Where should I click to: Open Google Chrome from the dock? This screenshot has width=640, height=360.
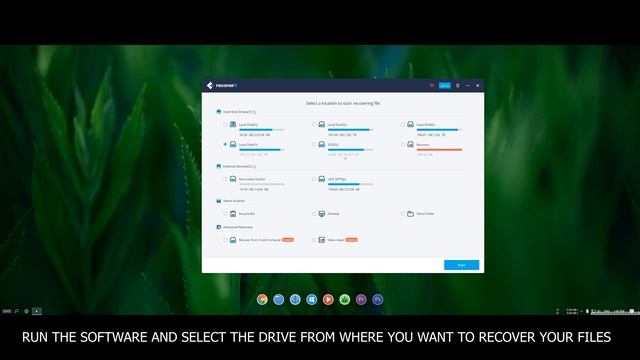(262, 300)
